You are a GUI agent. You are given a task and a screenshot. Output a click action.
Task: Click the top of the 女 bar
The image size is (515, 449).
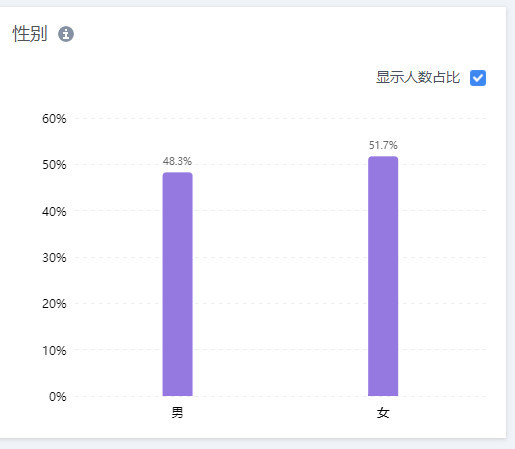[383, 157]
